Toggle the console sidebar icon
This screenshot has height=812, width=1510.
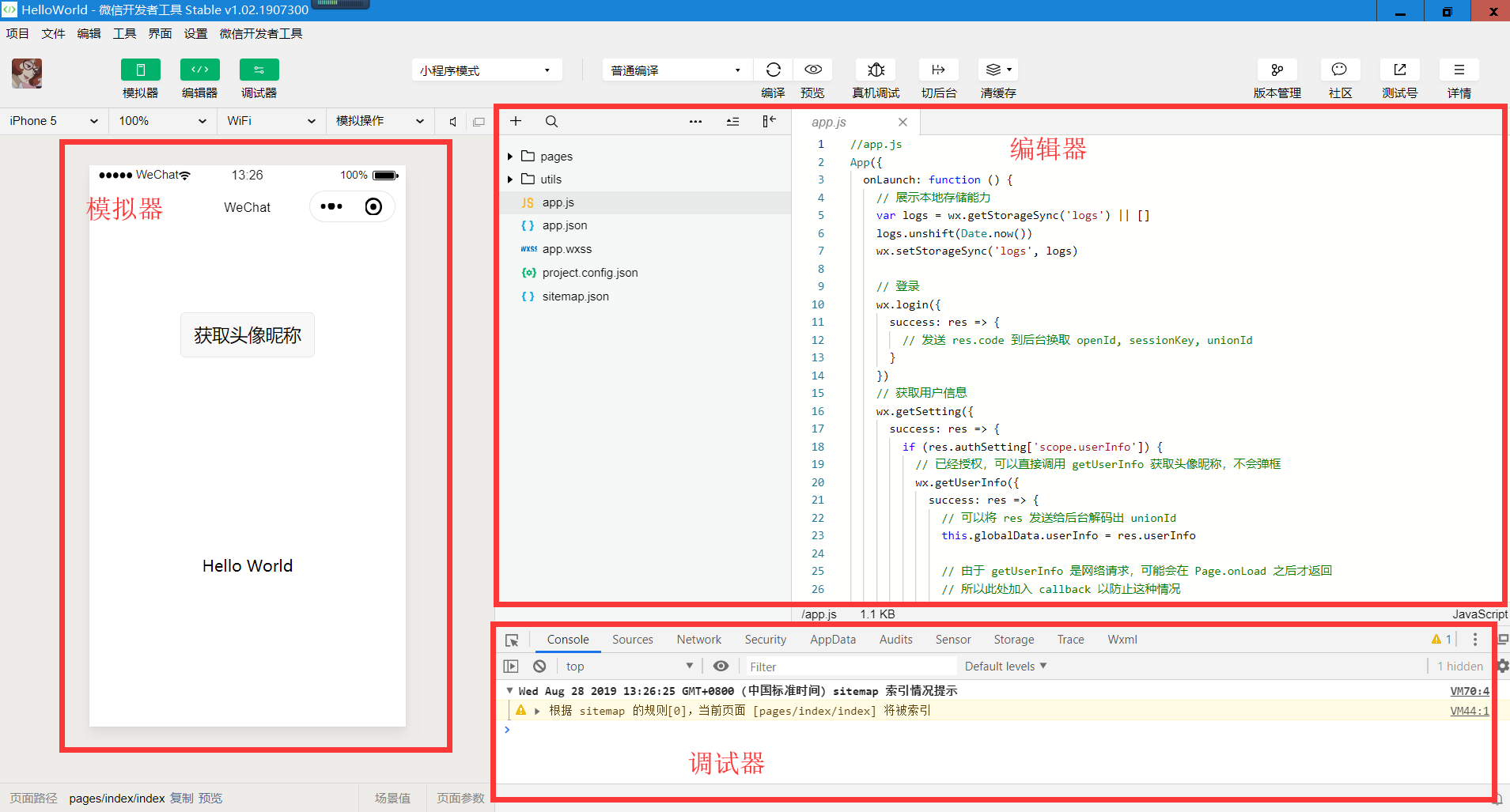pos(511,667)
